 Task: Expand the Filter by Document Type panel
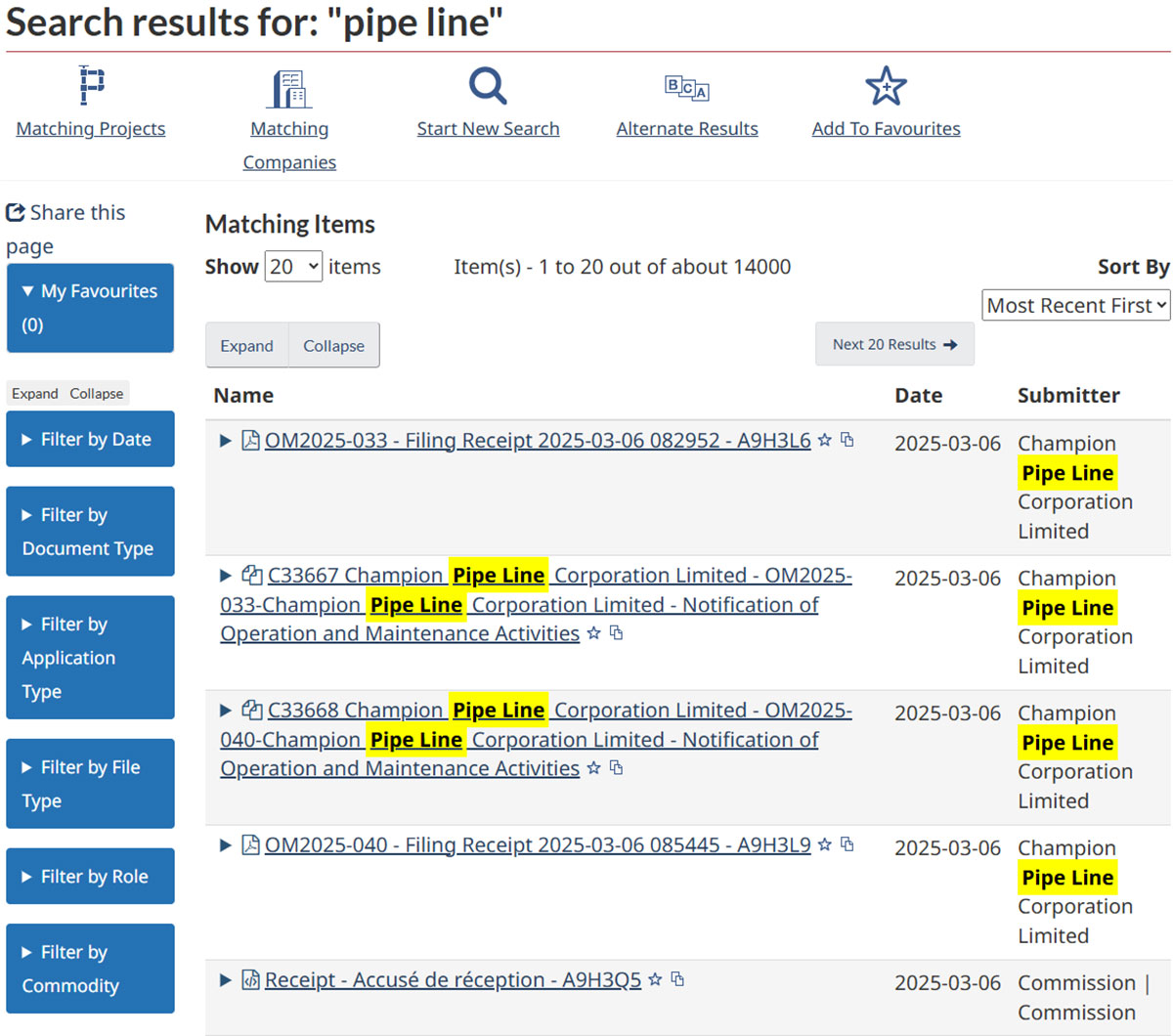coord(90,532)
